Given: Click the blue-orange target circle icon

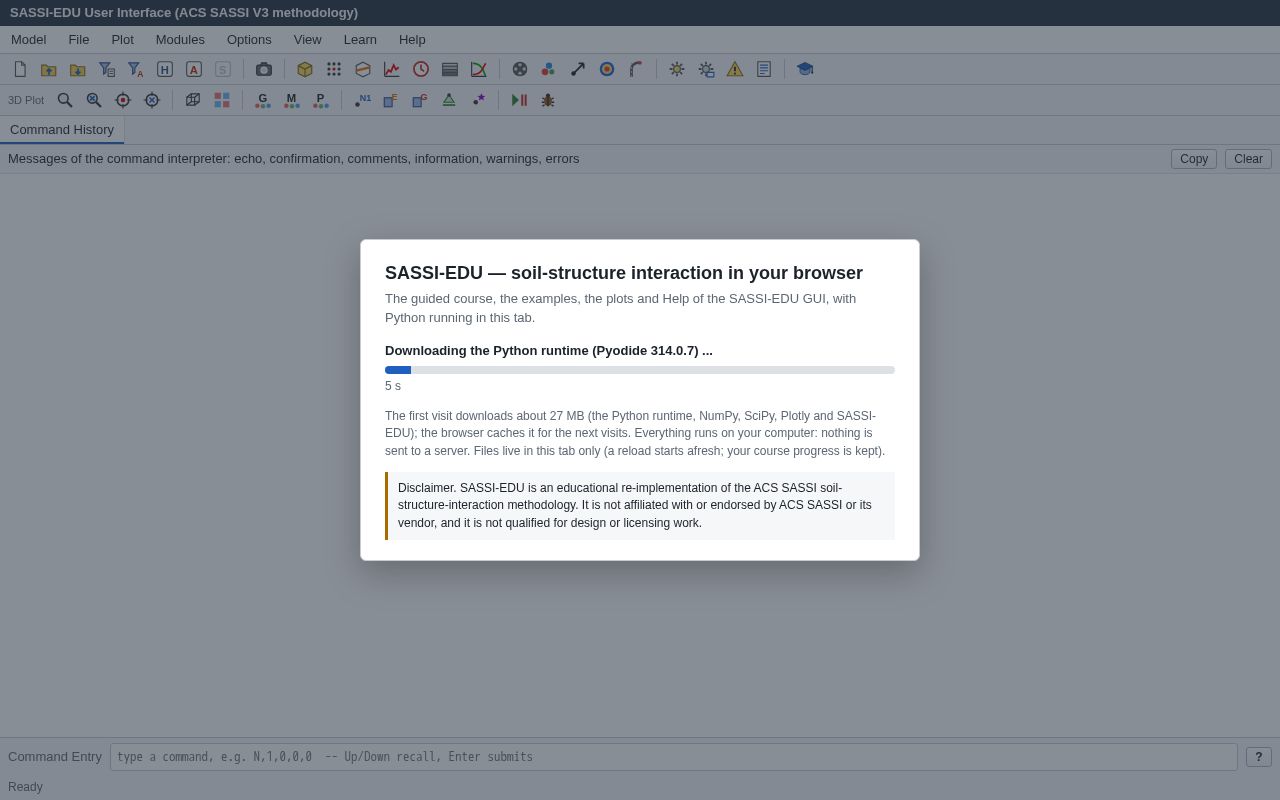Looking at the screenshot, I should coord(607,69).
